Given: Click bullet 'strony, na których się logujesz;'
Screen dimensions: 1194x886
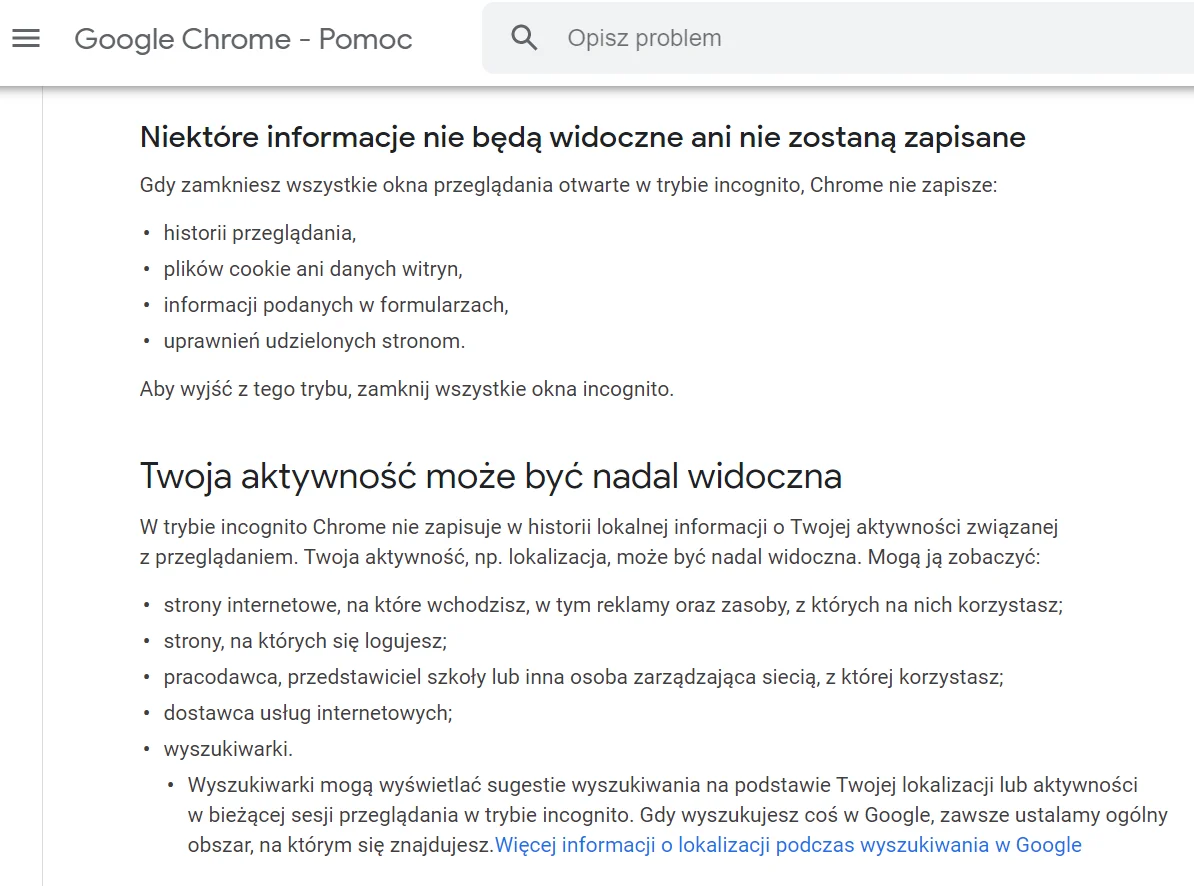Looking at the screenshot, I should tap(305, 641).
